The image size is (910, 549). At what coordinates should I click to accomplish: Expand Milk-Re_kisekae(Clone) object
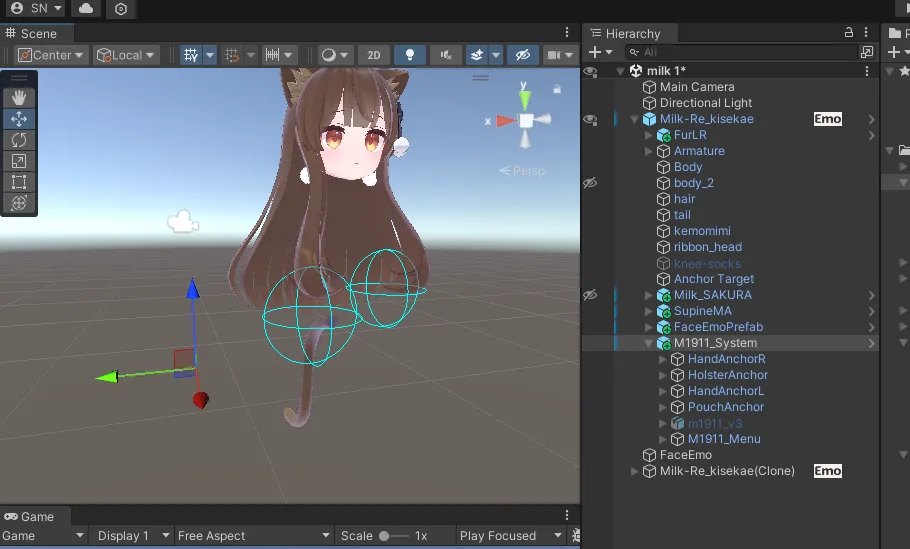point(634,471)
